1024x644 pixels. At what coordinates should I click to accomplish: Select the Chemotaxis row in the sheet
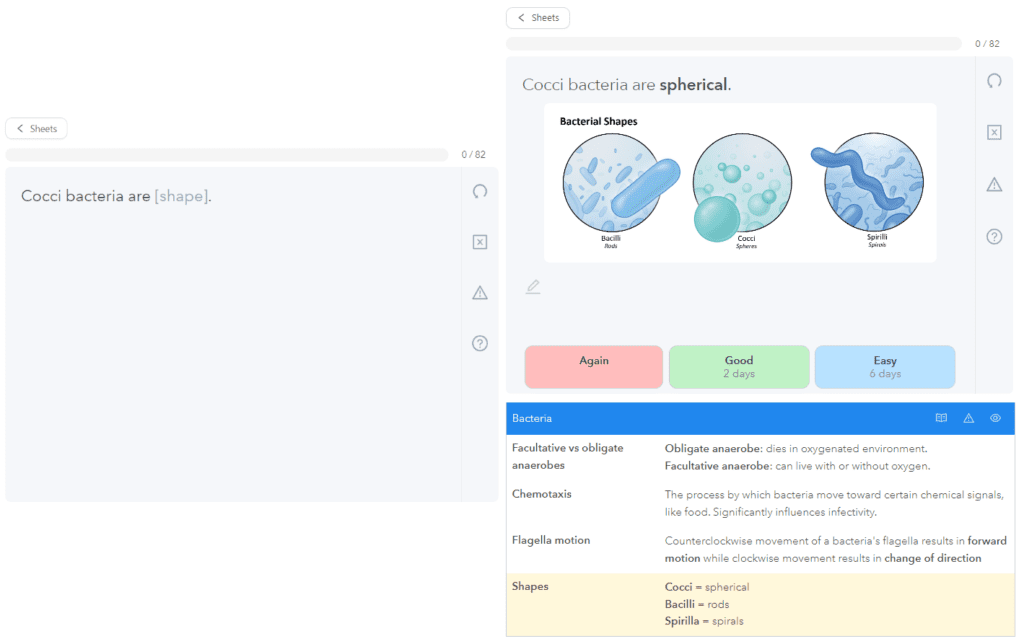760,503
